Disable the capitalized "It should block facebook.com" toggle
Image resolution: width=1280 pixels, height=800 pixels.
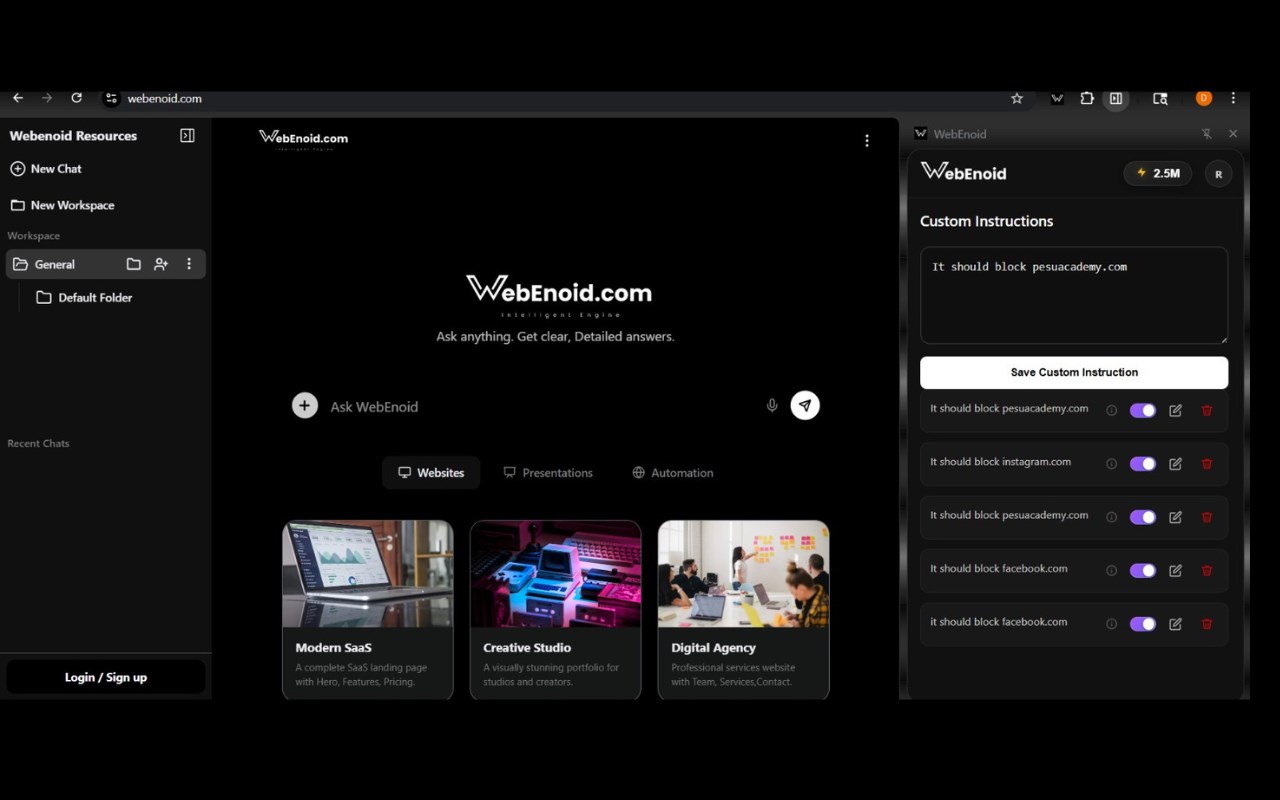pos(1143,570)
